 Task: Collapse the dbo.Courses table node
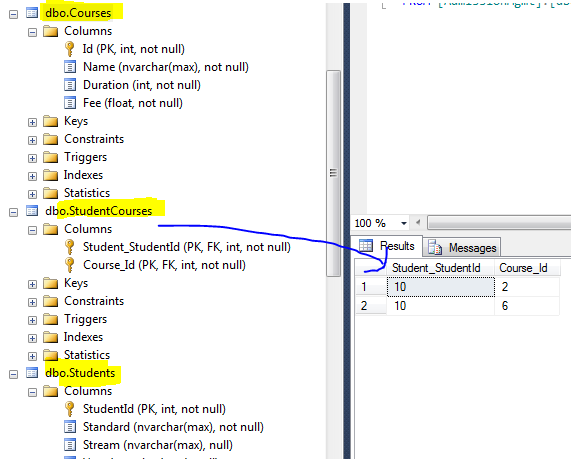pyautogui.click(x=13, y=15)
